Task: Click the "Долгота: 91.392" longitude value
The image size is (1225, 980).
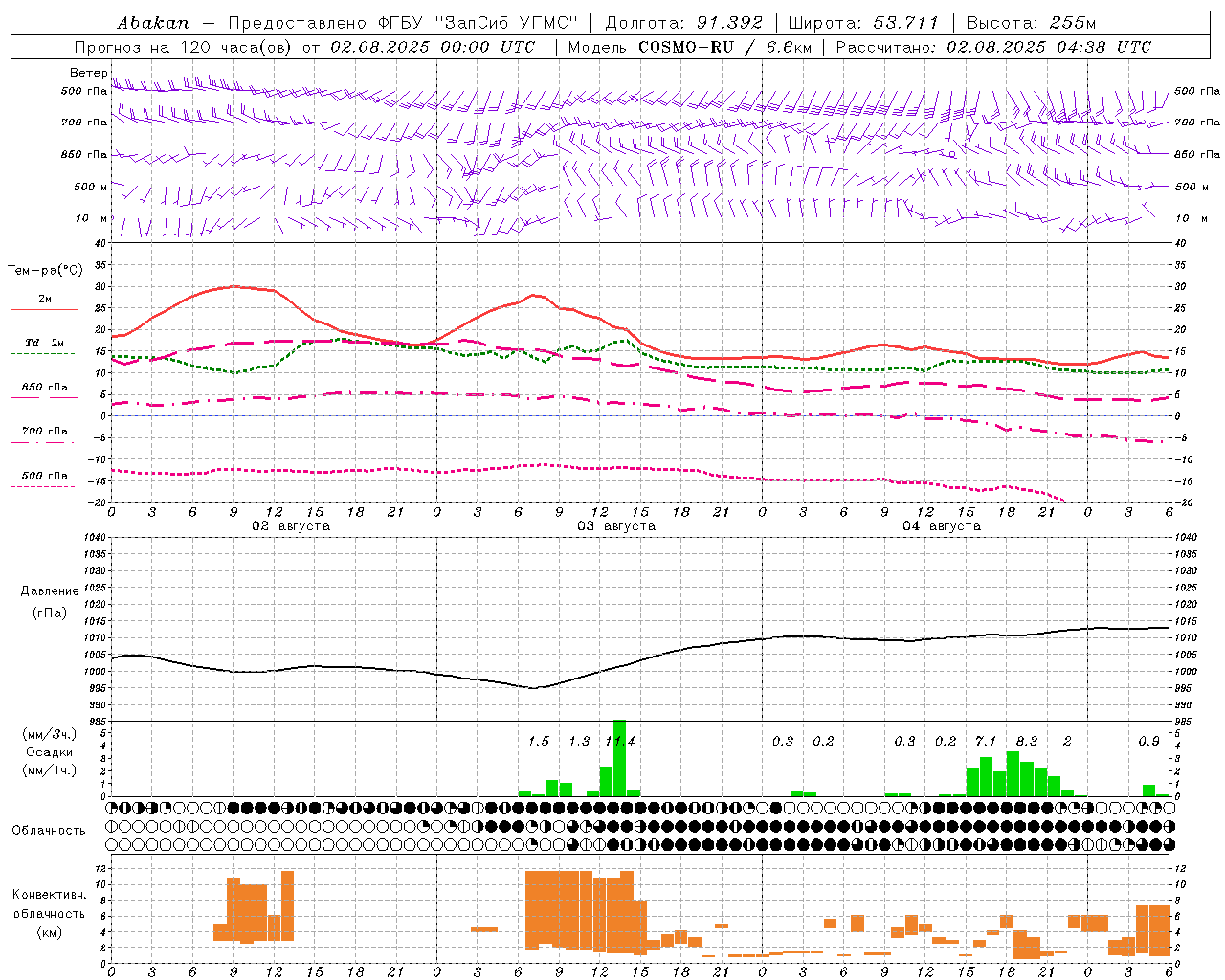Action: [684, 22]
